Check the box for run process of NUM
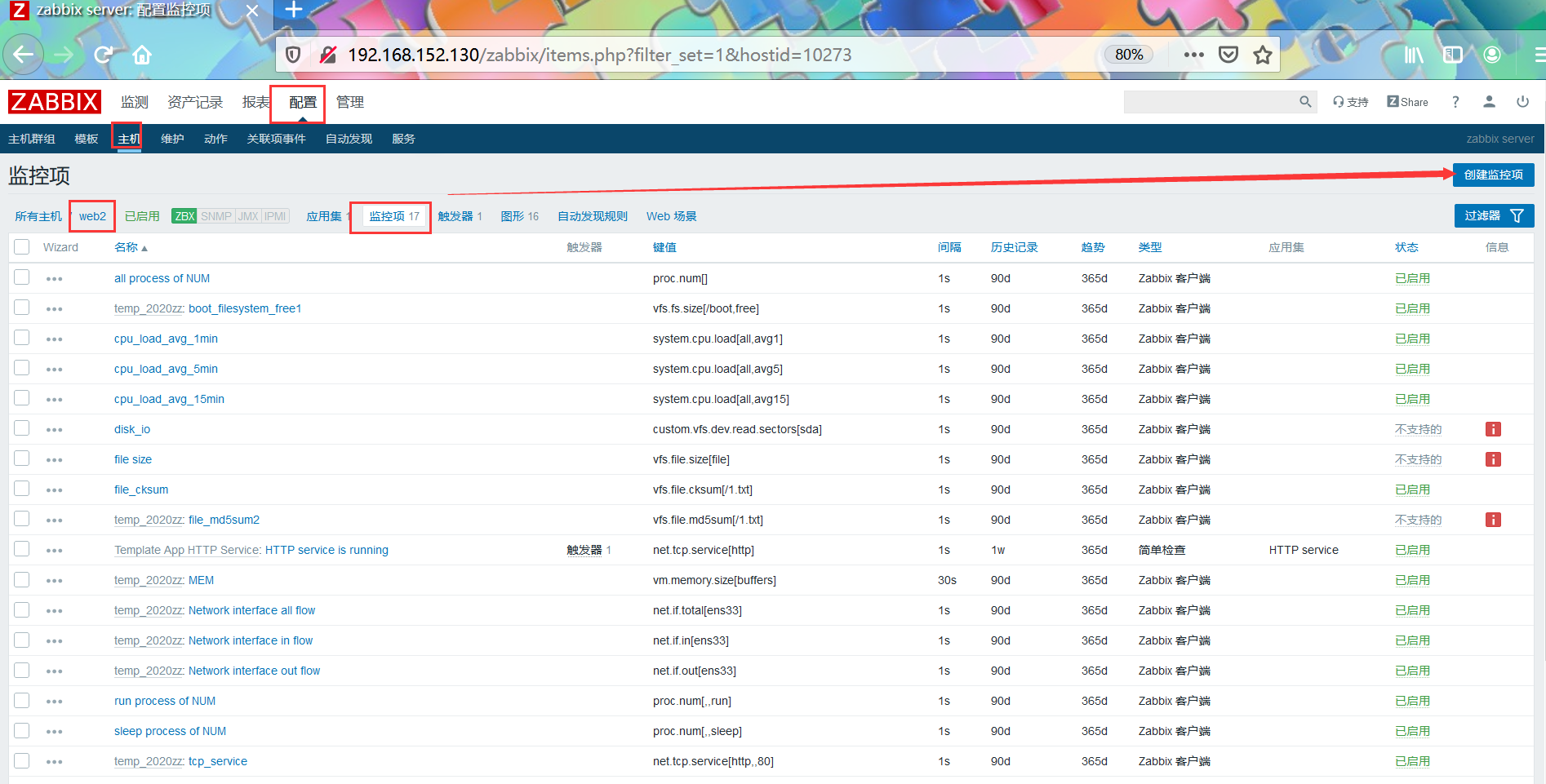This screenshot has height=784, width=1546. tap(22, 699)
